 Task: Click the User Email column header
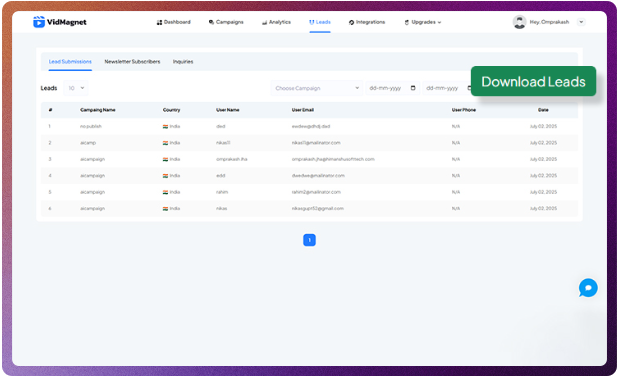[303, 110]
